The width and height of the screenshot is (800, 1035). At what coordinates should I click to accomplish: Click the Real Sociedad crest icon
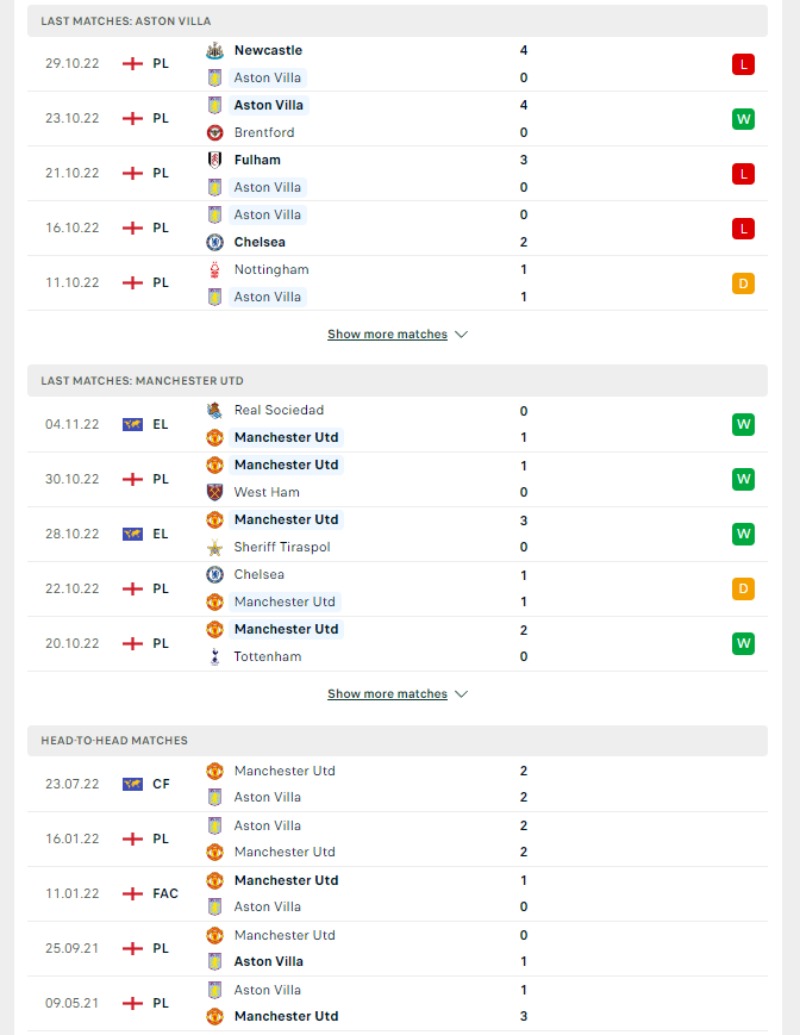[x=215, y=411]
